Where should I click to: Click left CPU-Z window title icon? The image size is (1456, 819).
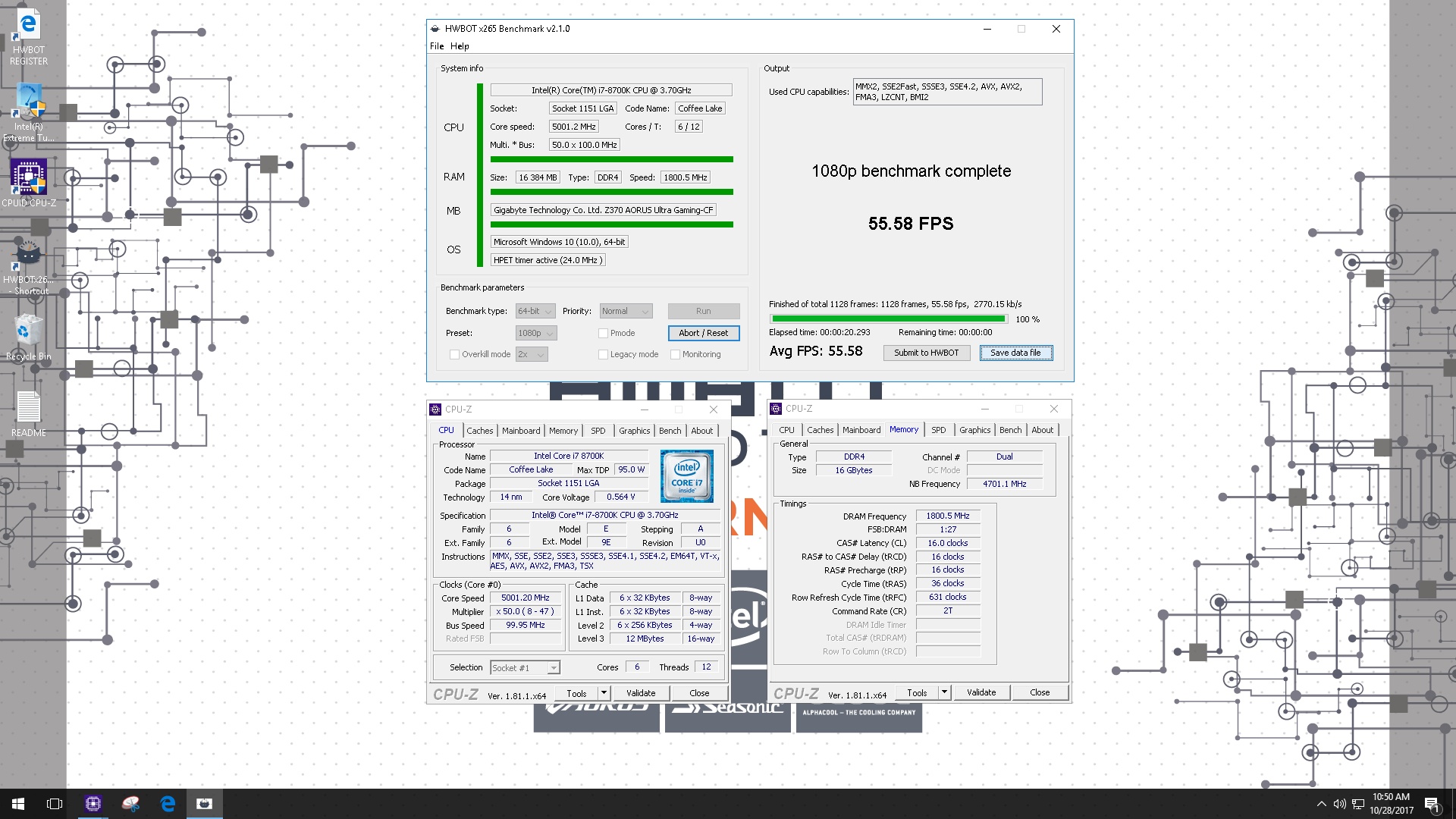435,409
